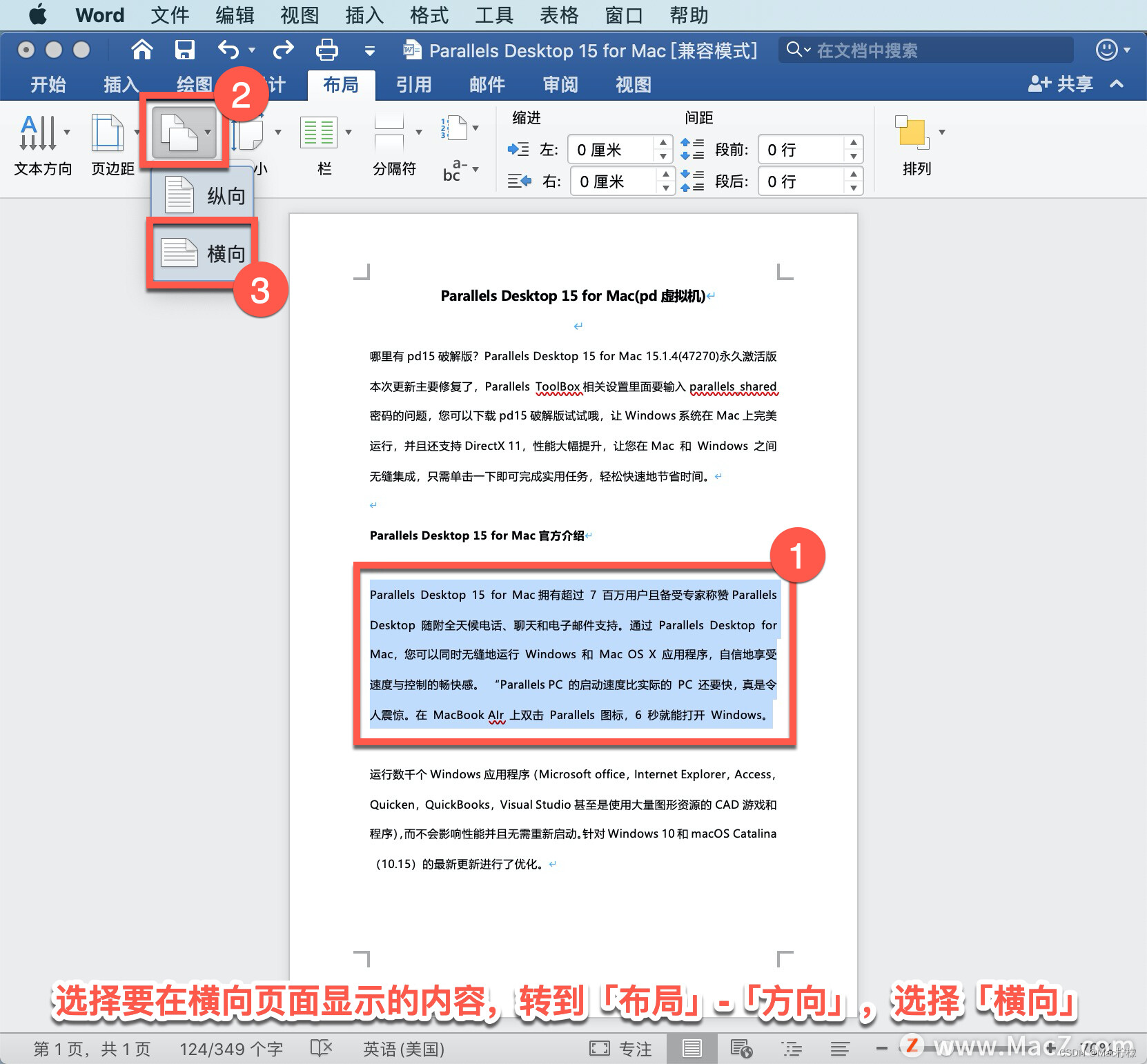Image resolution: width=1147 pixels, height=1064 pixels.
Task: Click the 共享 share button
Action: 1061,84
